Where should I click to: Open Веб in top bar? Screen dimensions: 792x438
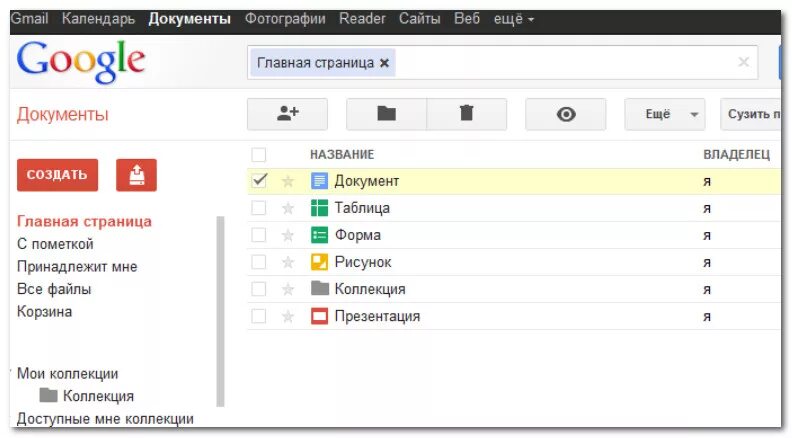pos(467,19)
